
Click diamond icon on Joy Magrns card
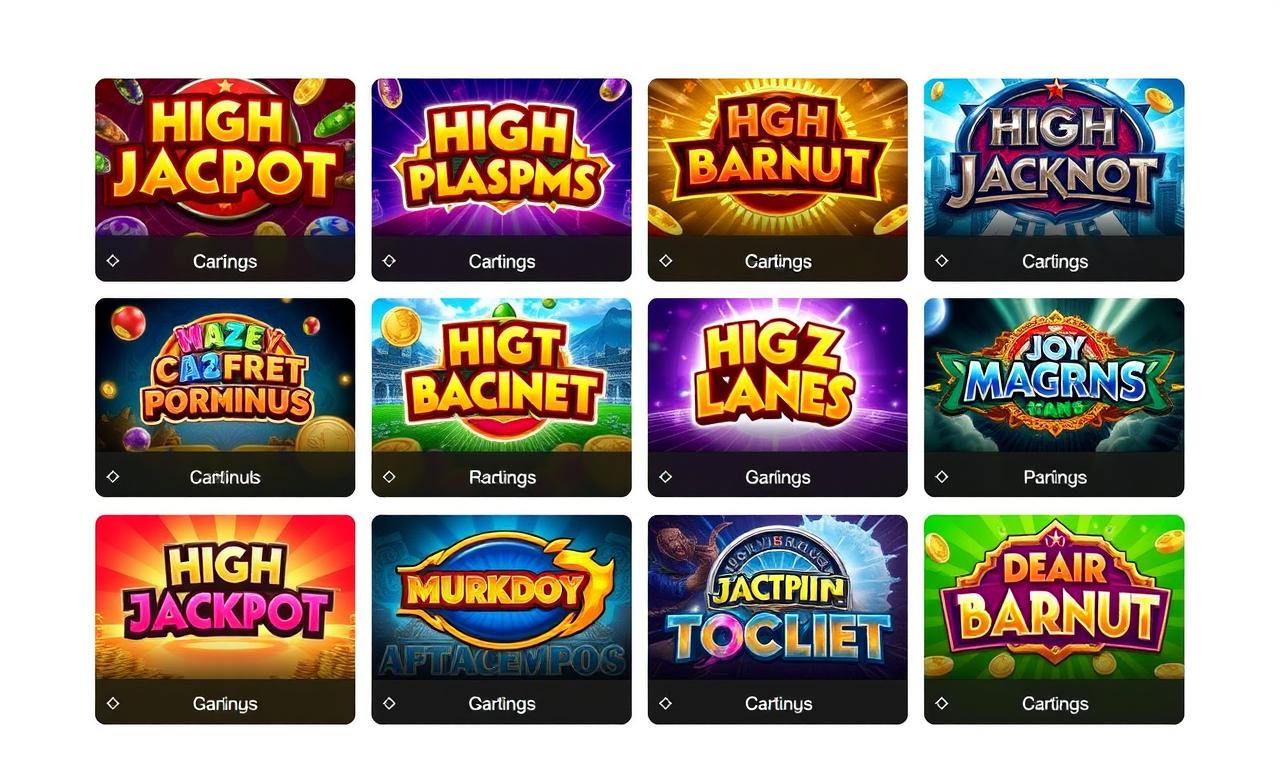(x=941, y=477)
